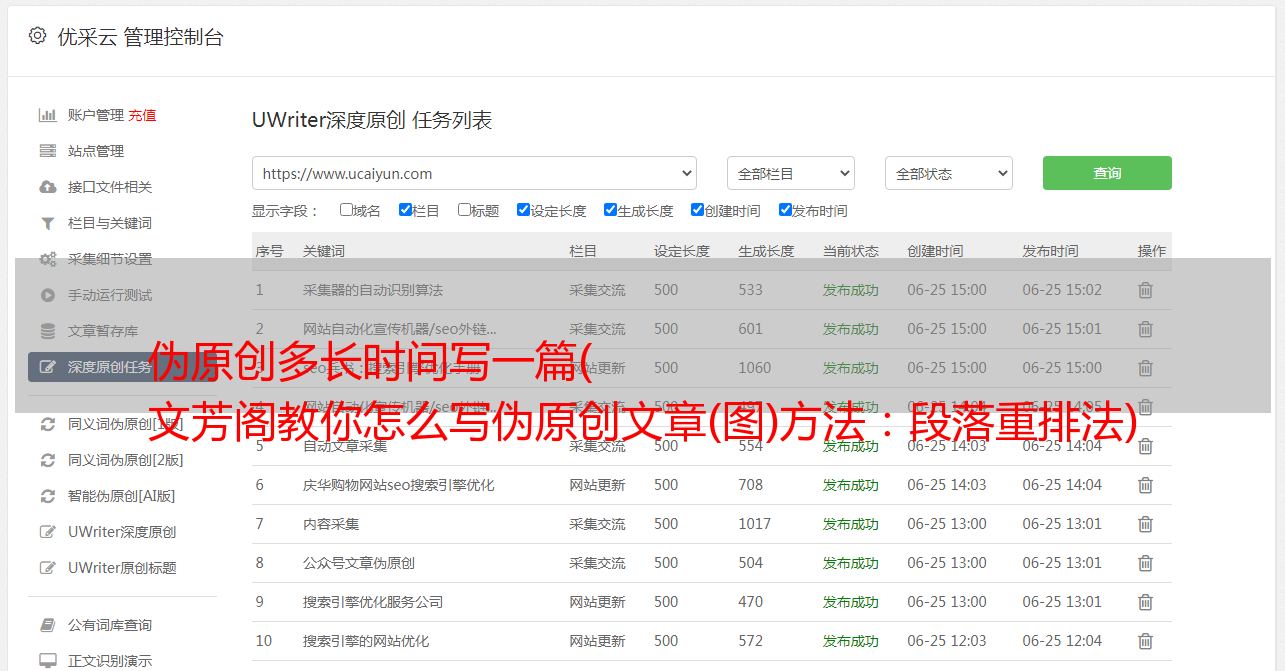
Task: Open the site URL dropdown ucaiyun.com
Action: (474, 173)
